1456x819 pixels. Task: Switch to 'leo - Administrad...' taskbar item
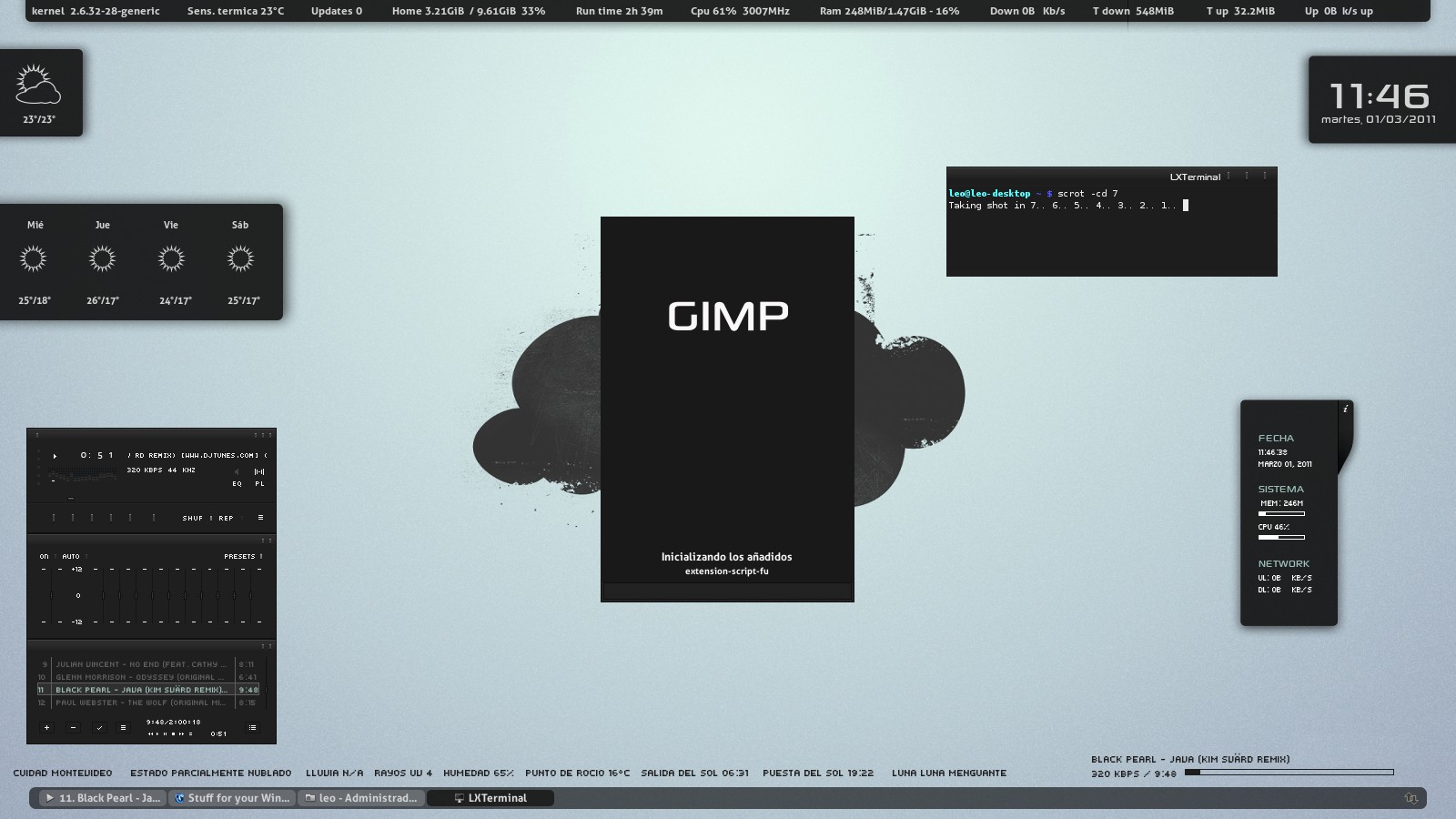(x=361, y=798)
